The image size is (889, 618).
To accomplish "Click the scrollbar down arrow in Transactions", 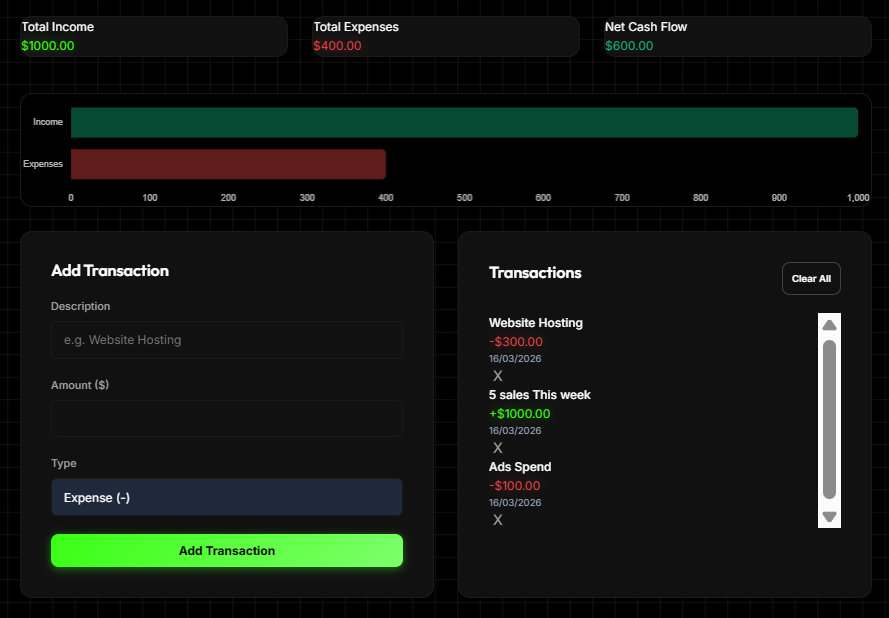I will point(829,517).
